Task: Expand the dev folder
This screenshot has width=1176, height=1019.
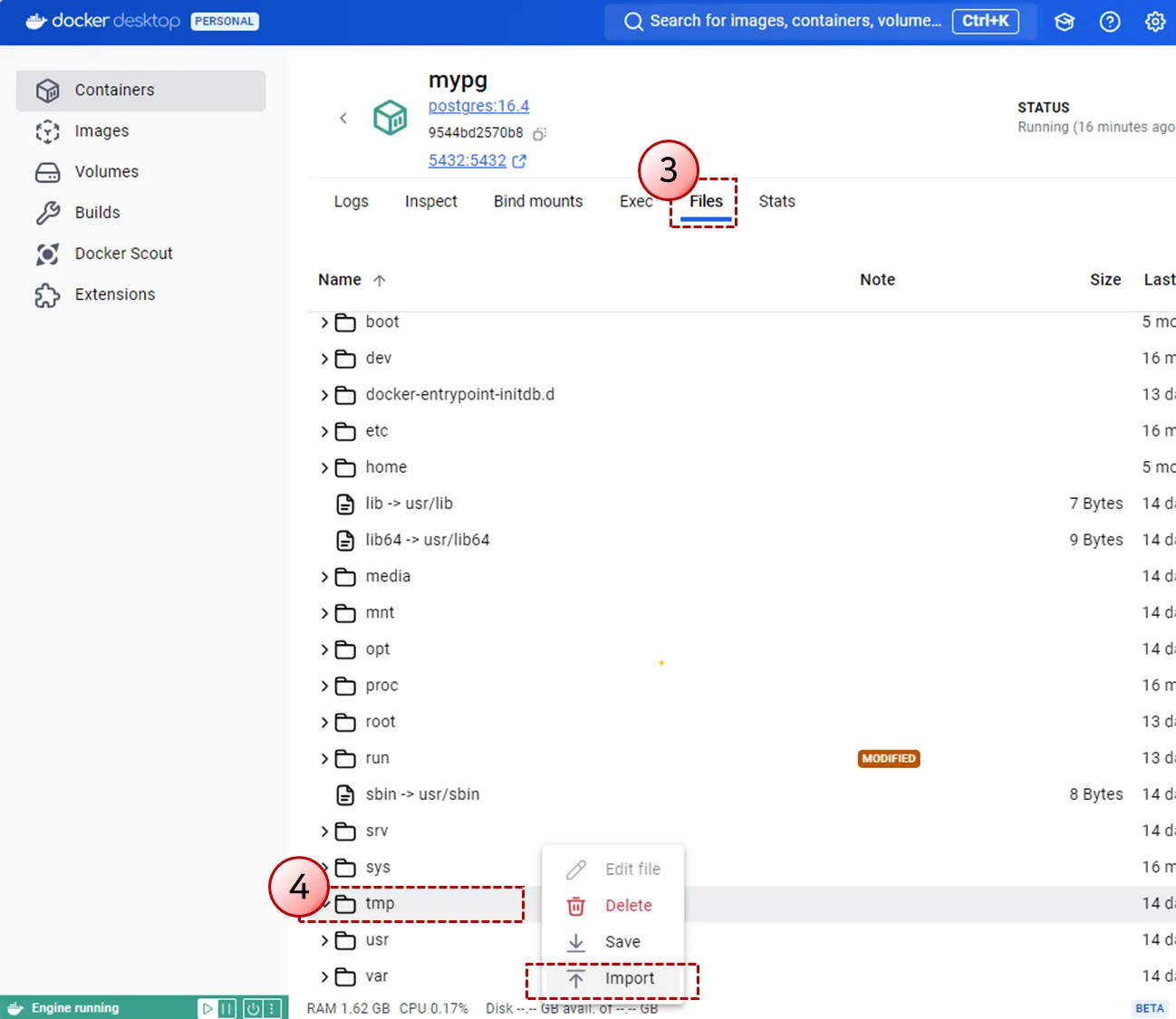Action: point(324,359)
